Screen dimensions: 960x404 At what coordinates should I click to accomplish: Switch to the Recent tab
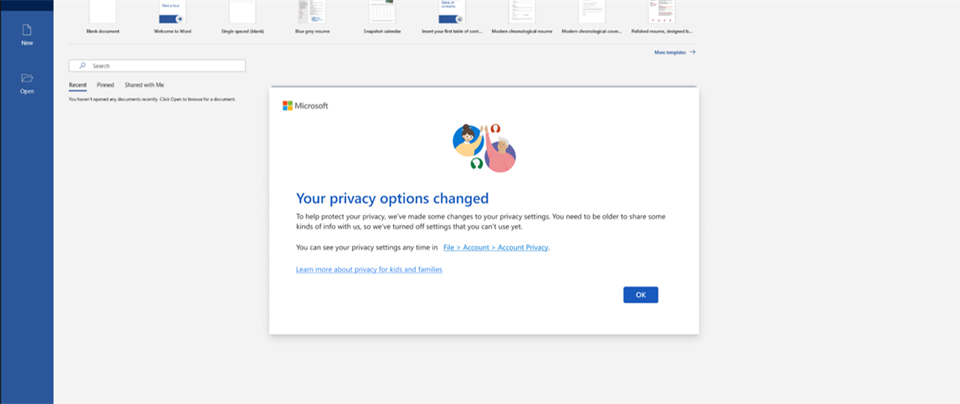(78, 85)
